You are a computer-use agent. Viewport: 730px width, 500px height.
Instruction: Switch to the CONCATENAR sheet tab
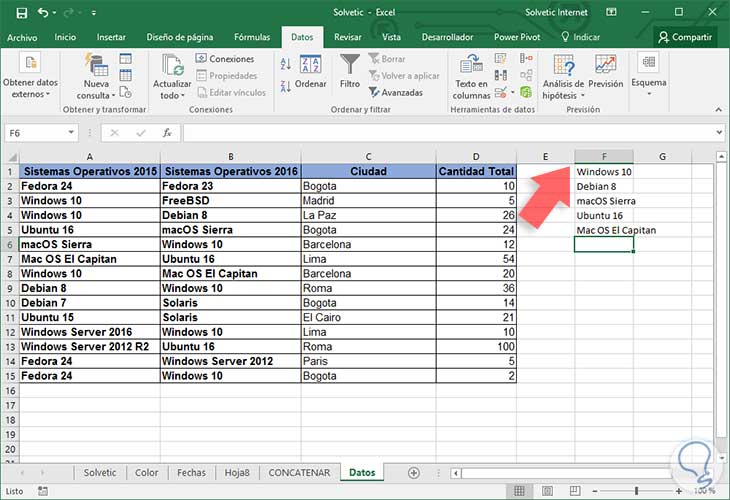pyautogui.click(x=299, y=473)
